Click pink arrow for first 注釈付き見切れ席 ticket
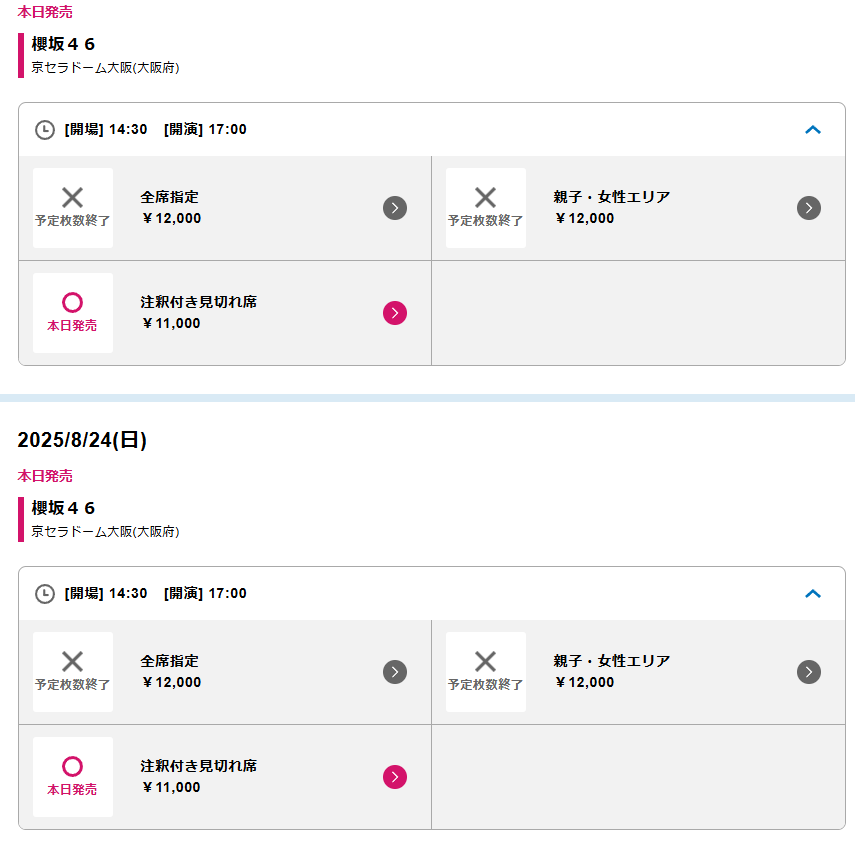 click(395, 313)
